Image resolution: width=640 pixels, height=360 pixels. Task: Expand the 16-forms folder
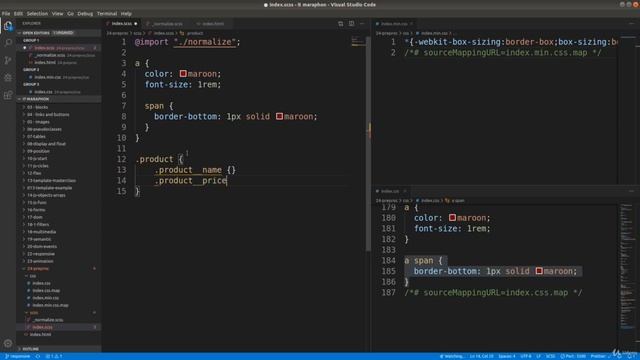59,210
